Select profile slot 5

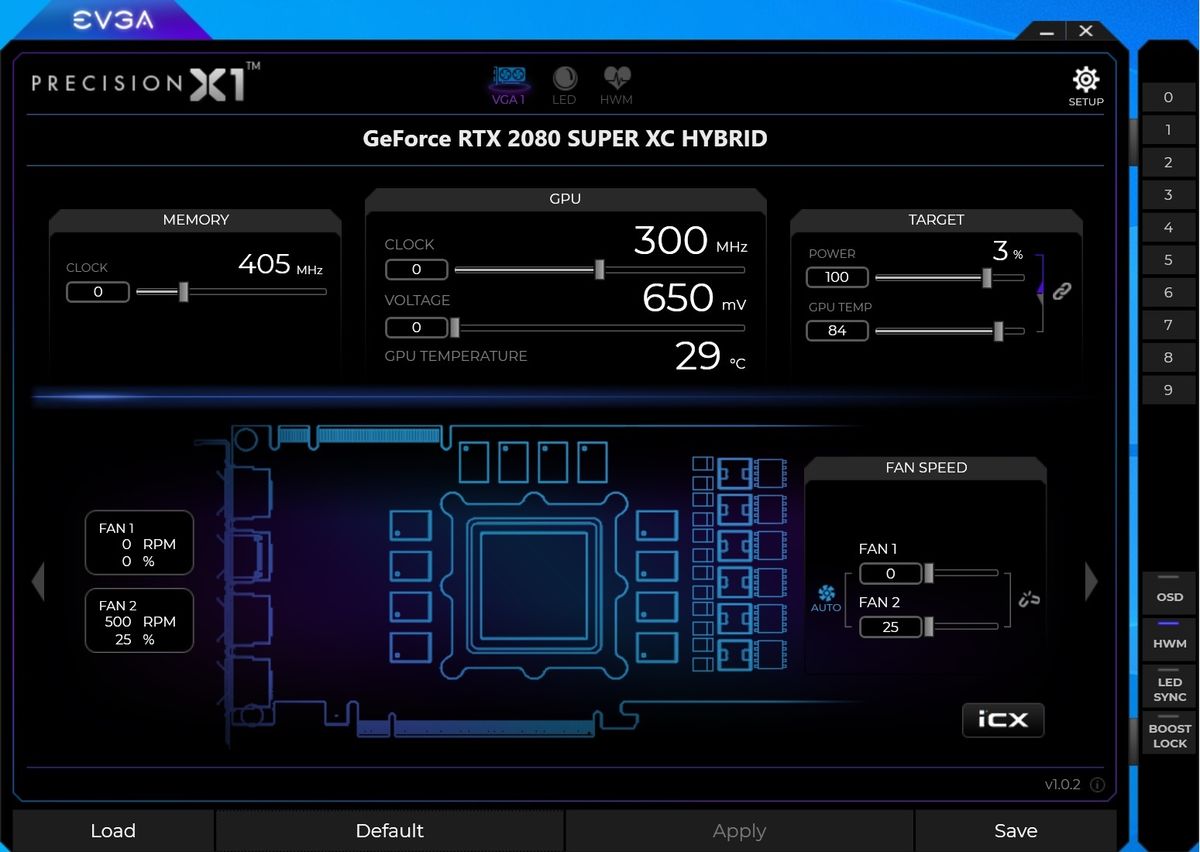(x=1168, y=260)
